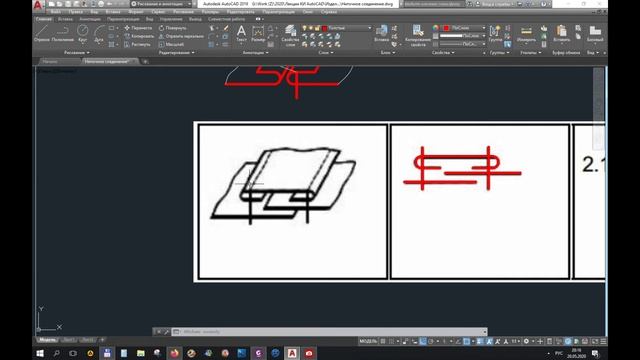Open the status bar customization menu icon
This screenshot has height=360, width=640.
tap(603, 341)
